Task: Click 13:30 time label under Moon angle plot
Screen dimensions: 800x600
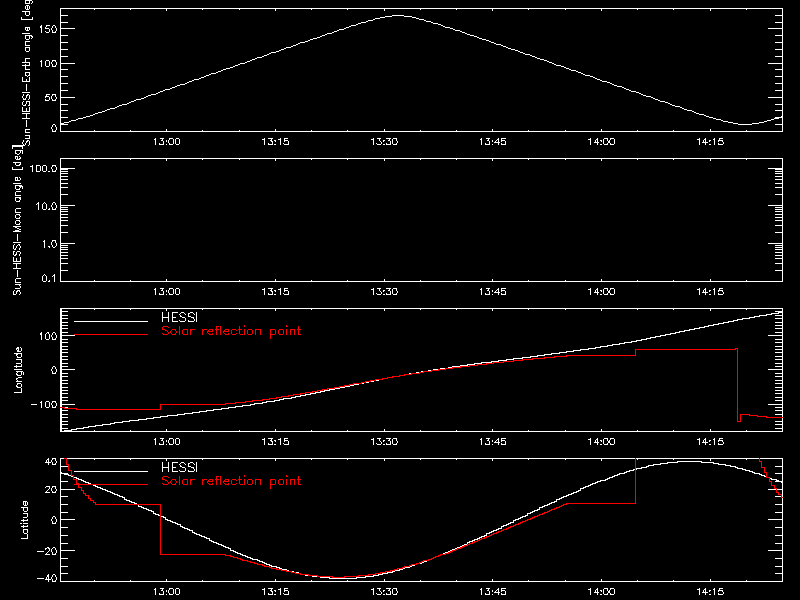Action: click(384, 292)
